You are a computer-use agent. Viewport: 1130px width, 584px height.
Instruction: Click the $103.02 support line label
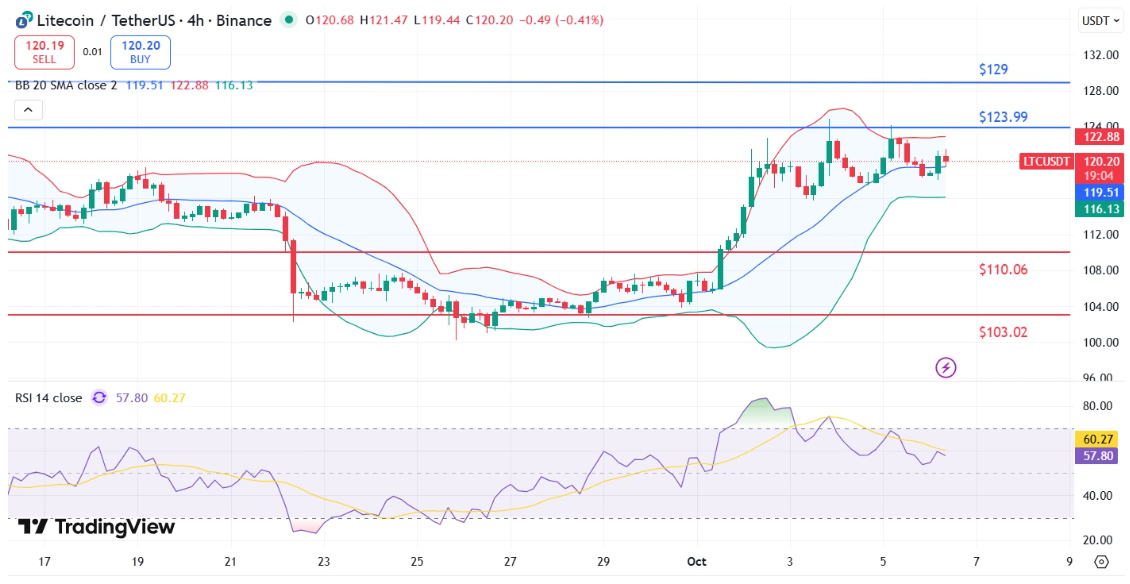tap(1003, 332)
